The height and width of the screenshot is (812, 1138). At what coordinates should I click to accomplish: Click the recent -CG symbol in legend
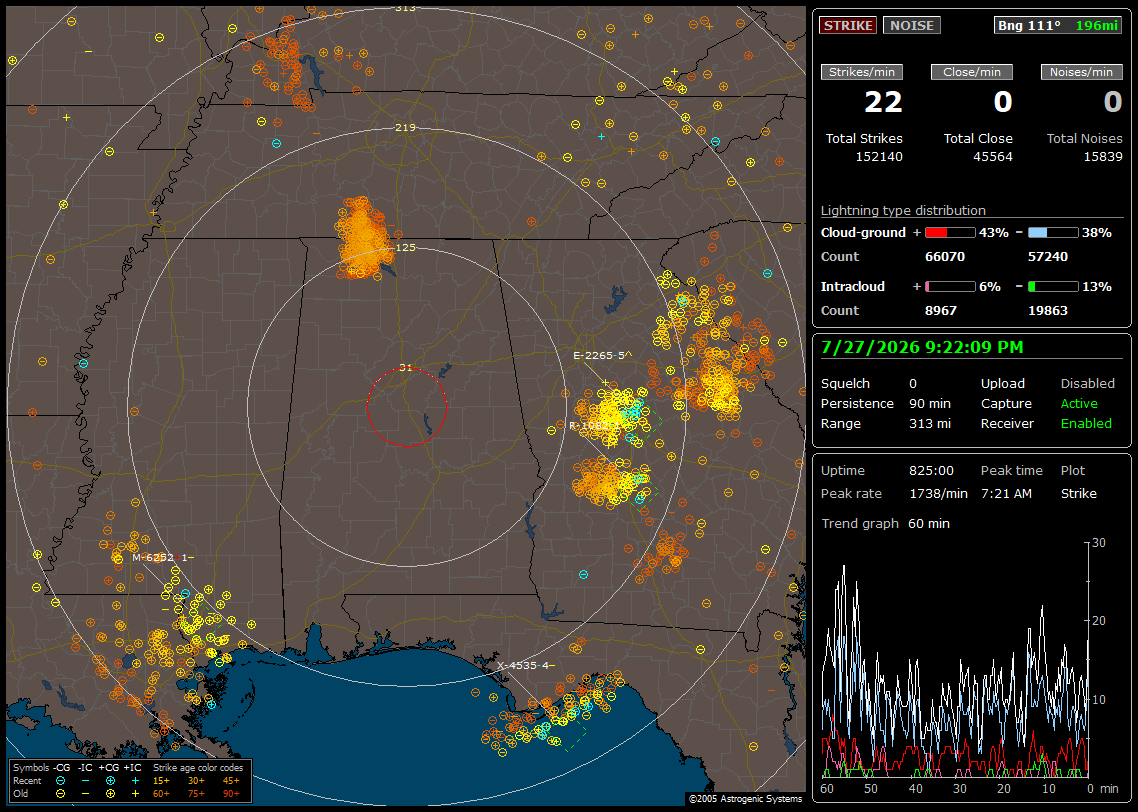[60, 781]
